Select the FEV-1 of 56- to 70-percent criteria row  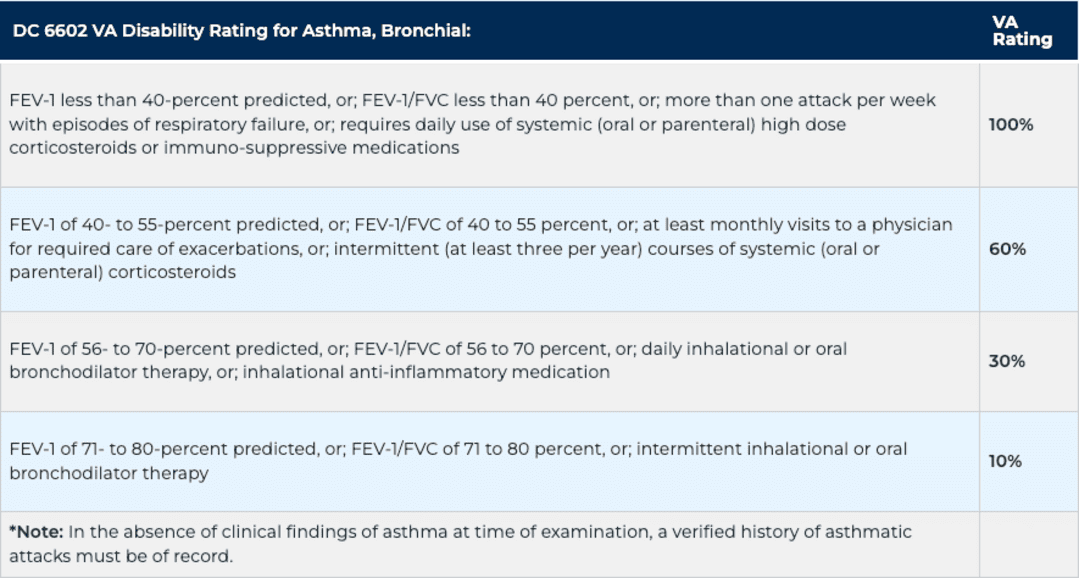tap(490, 361)
